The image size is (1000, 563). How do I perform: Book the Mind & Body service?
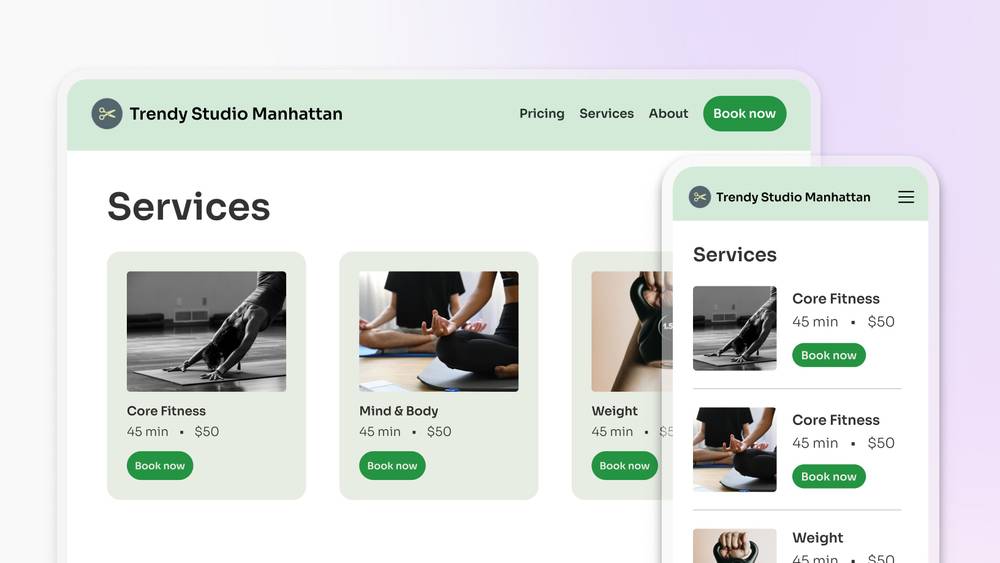pos(392,465)
